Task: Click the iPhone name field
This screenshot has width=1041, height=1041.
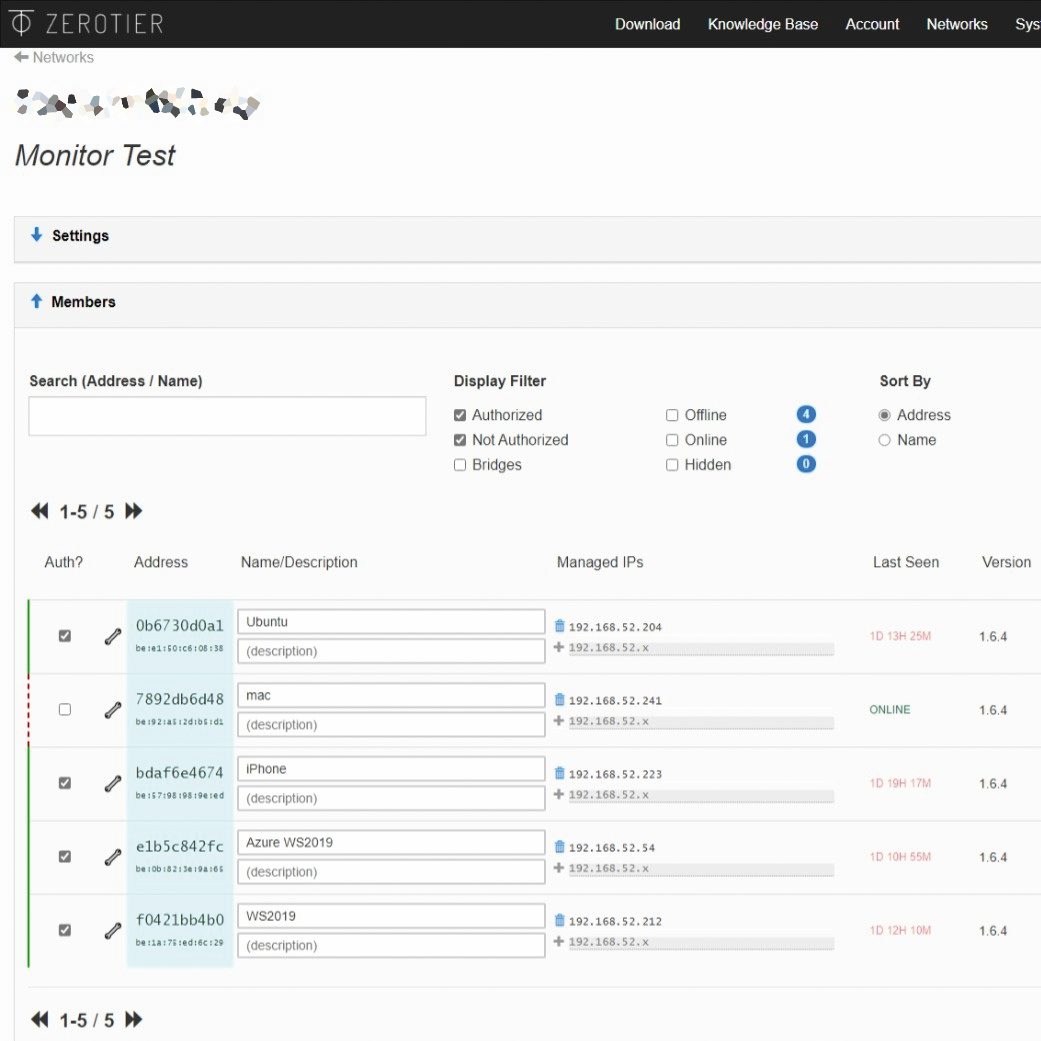Action: (x=391, y=769)
